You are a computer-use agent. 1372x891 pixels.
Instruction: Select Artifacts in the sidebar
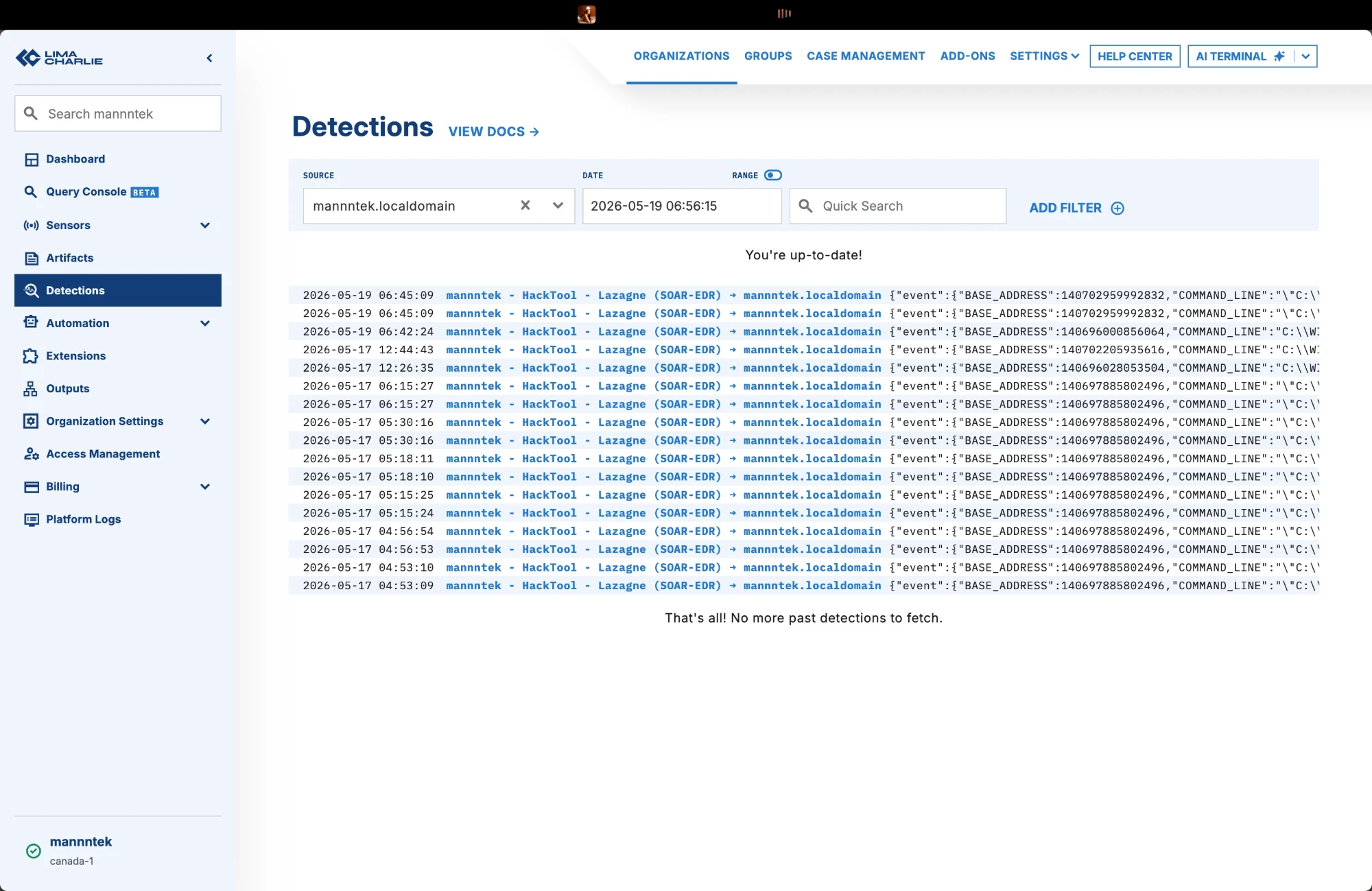pyautogui.click(x=118, y=258)
